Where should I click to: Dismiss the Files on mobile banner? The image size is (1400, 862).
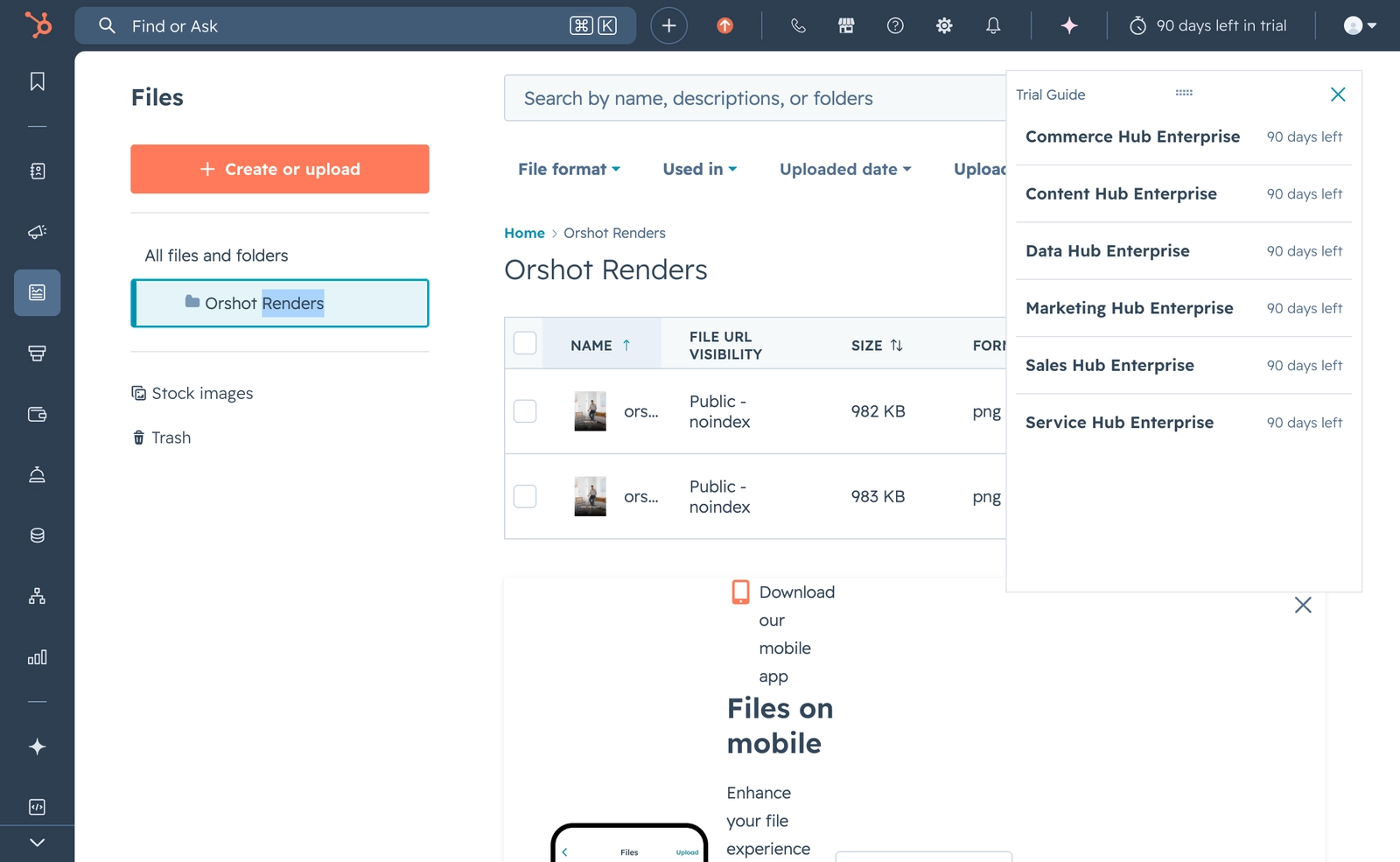[x=1303, y=605]
